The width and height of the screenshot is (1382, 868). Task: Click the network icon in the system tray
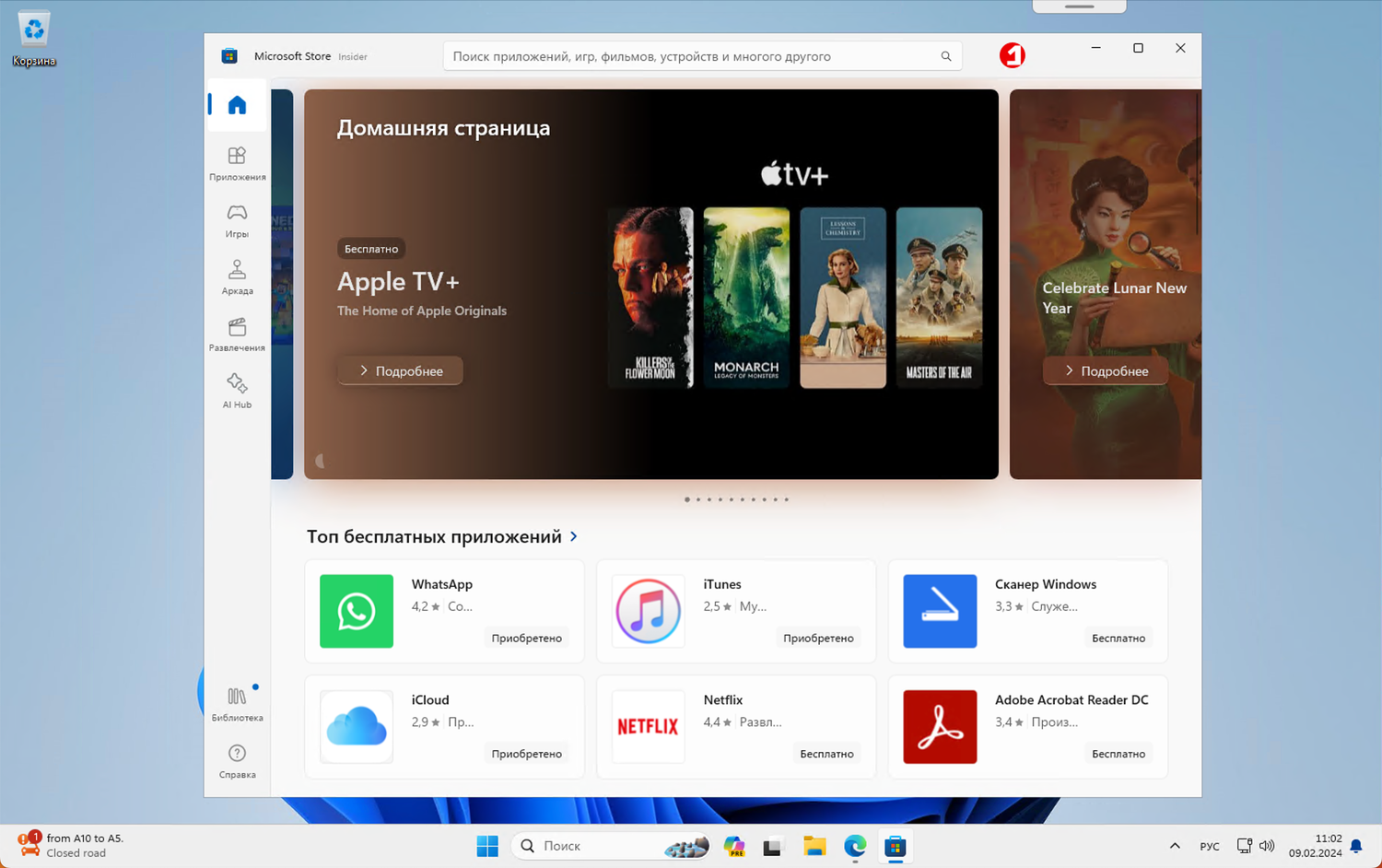[x=1244, y=846]
